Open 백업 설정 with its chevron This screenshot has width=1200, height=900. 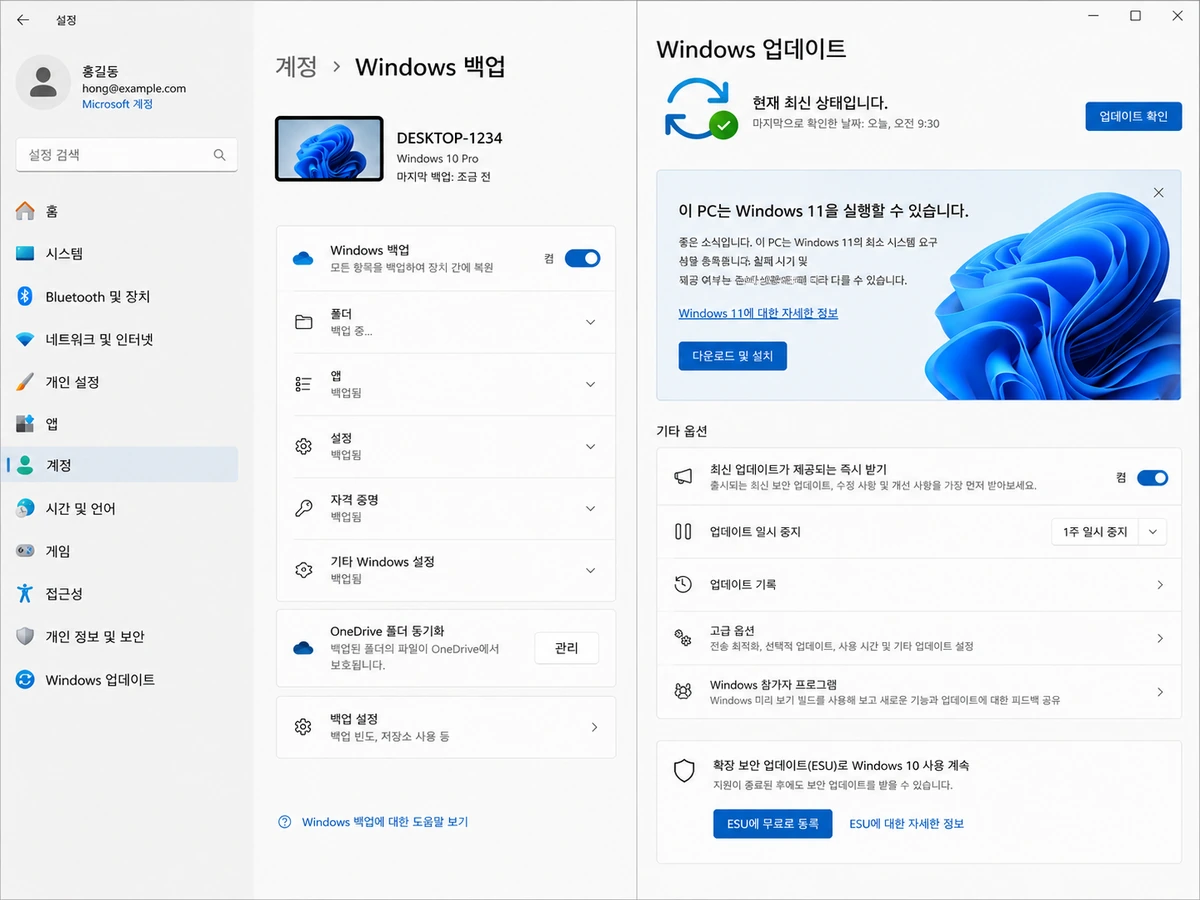(594, 727)
